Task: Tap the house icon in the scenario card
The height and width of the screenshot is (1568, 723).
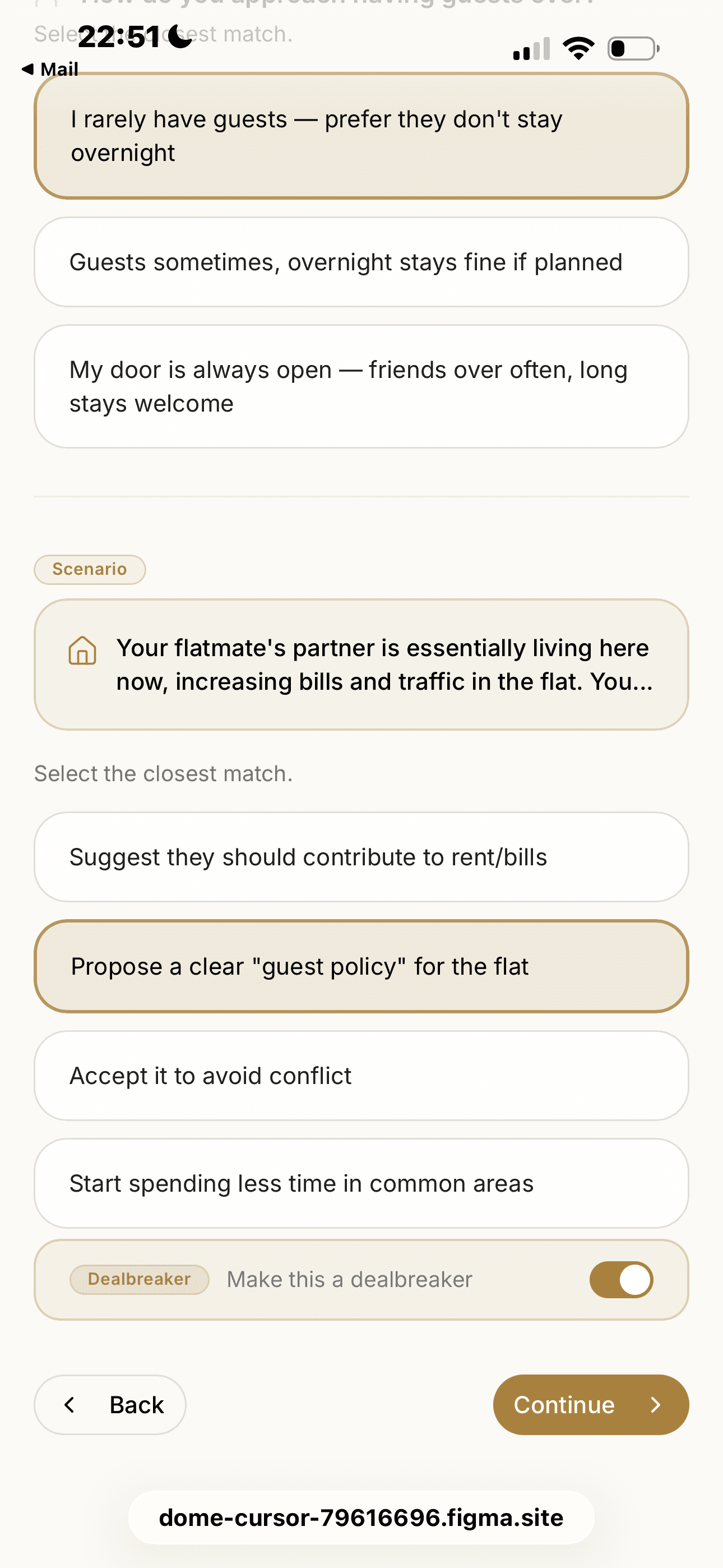Action: (82, 651)
